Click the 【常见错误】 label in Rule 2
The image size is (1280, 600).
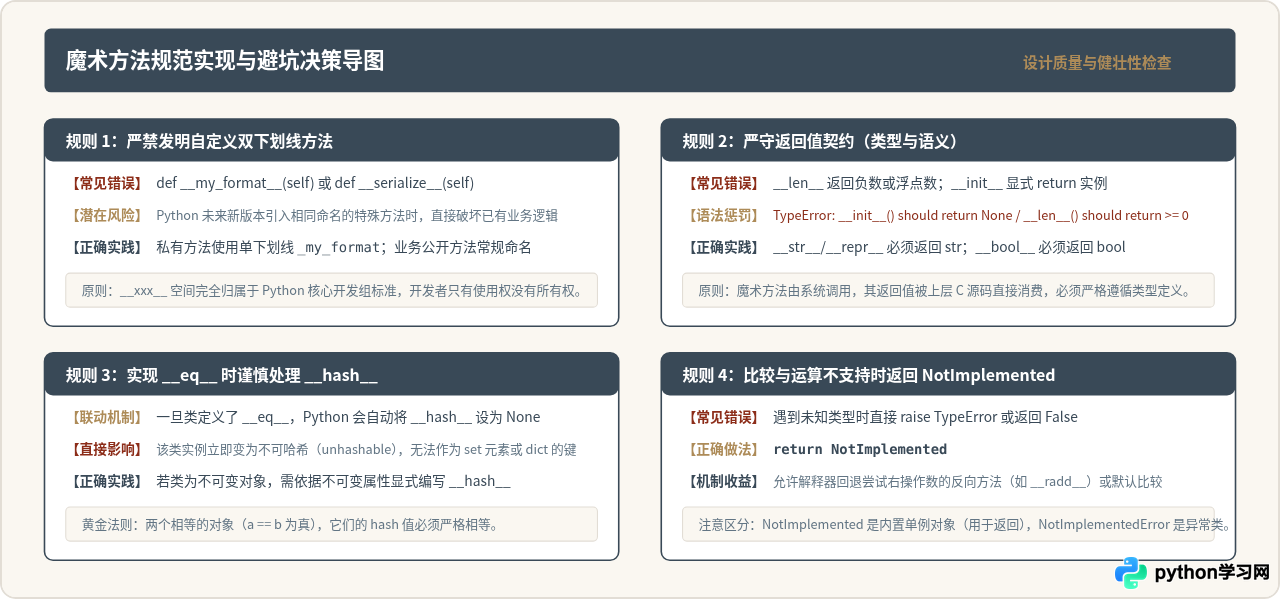click(x=722, y=183)
